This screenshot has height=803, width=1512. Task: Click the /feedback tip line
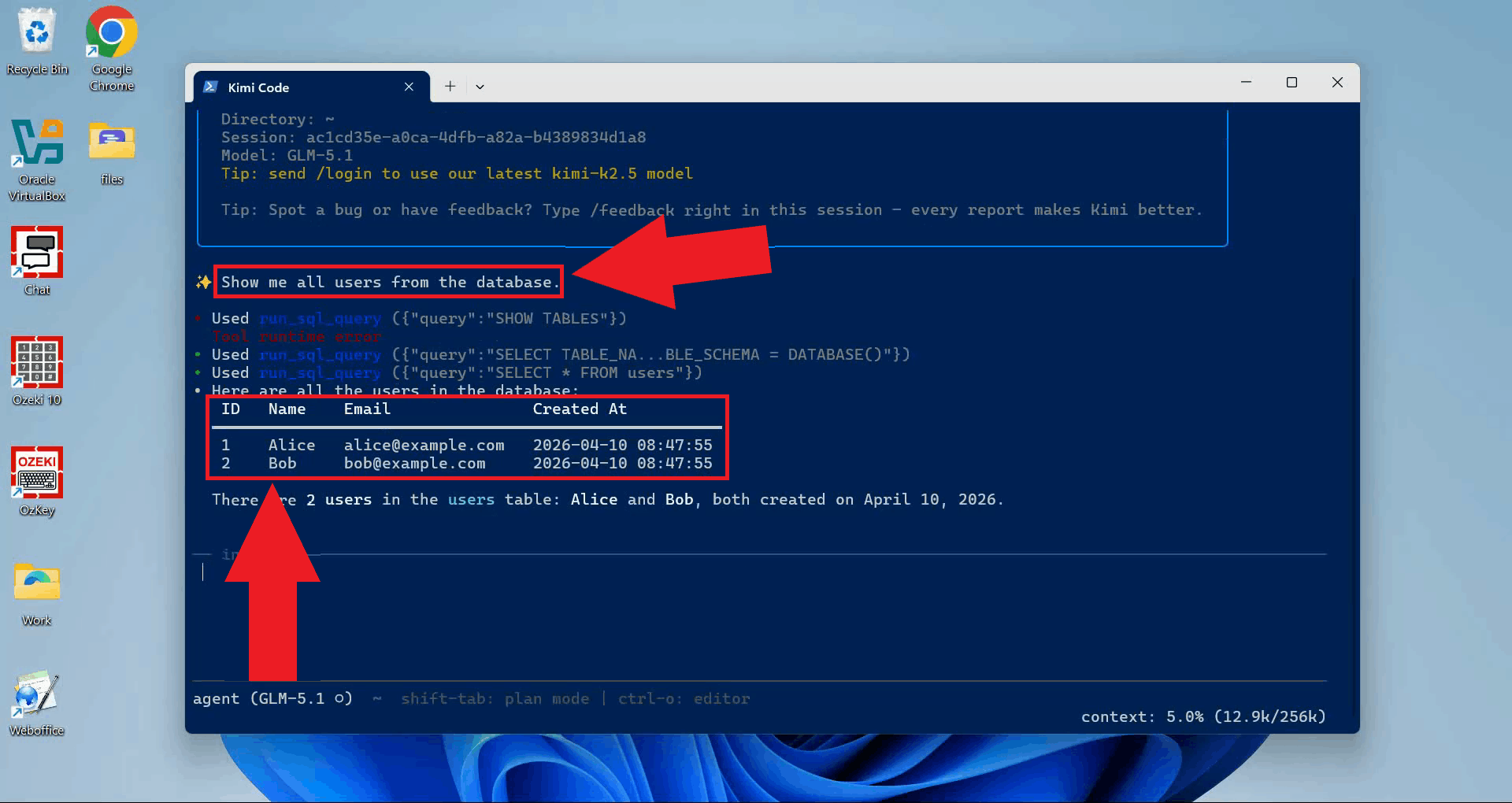(x=711, y=209)
